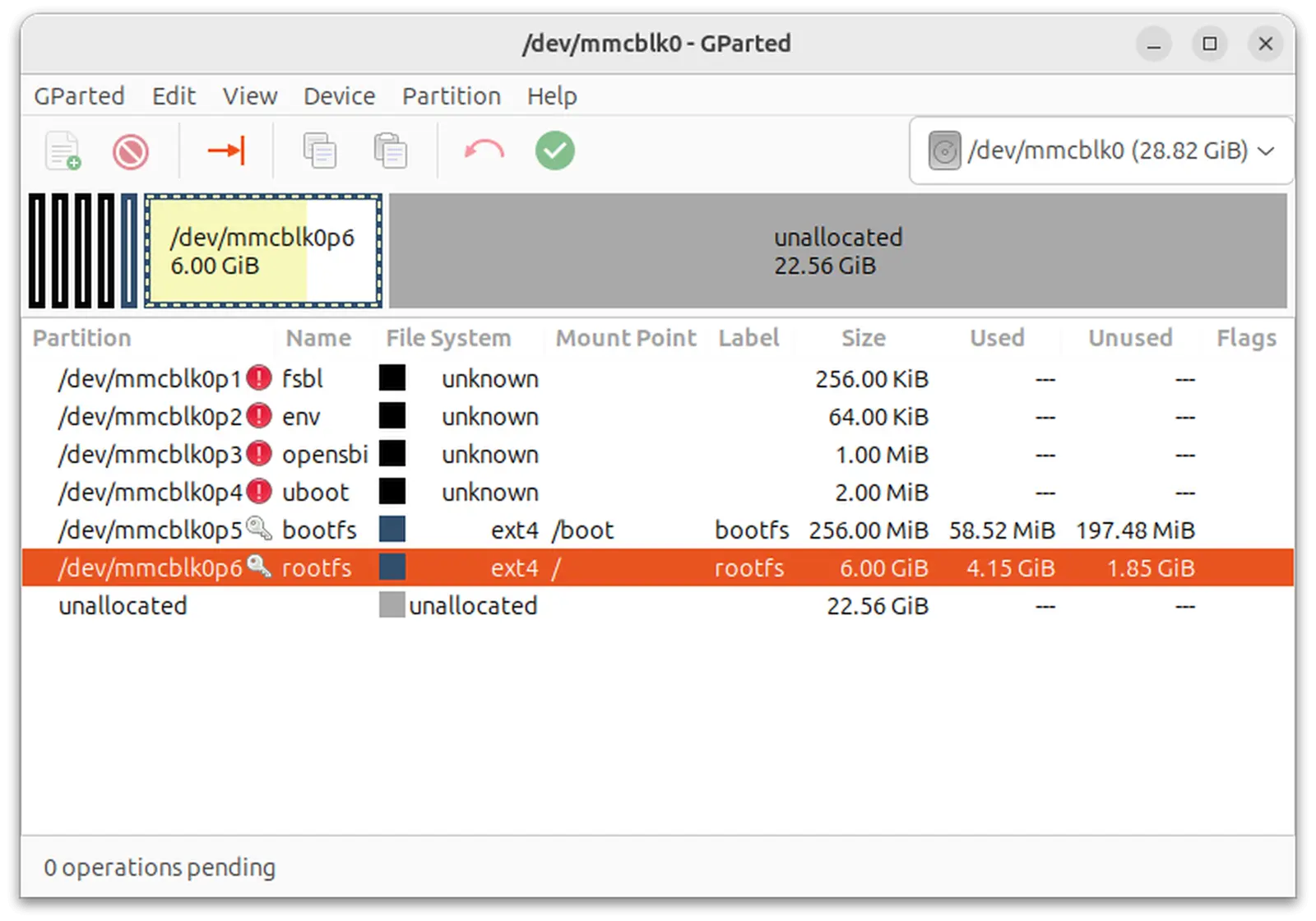Click the warning icon beside /dev/mmcblk0p1
The width and height of the screenshot is (1316, 921).
pyautogui.click(x=259, y=378)
